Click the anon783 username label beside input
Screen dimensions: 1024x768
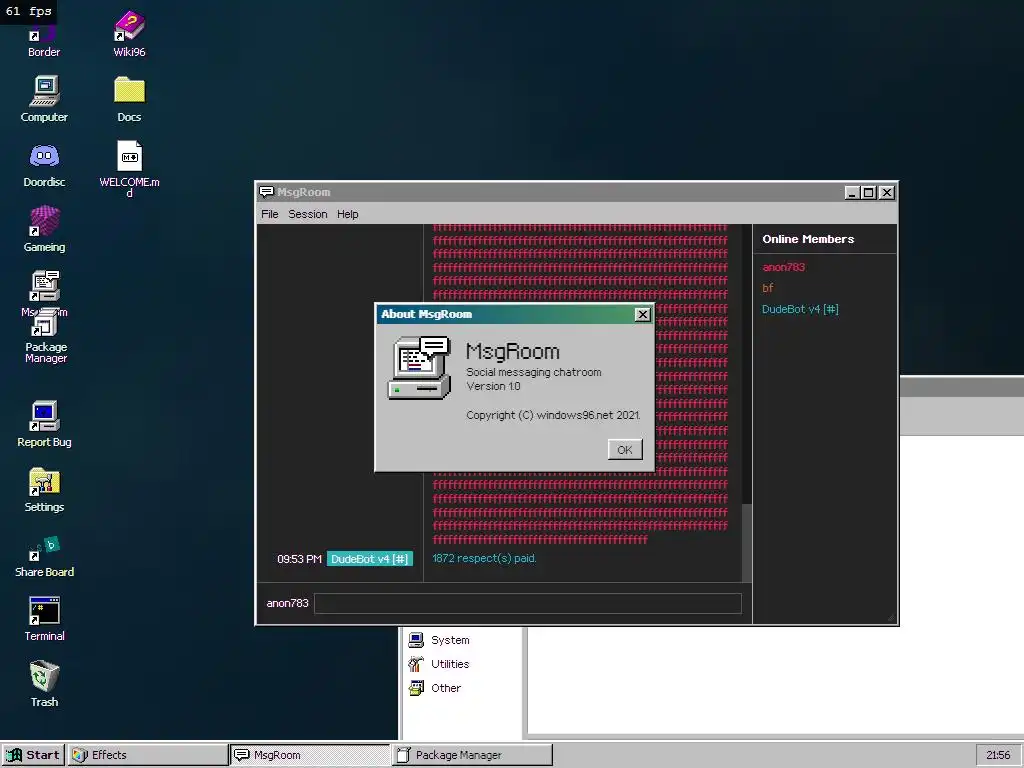tap(287, 603)
